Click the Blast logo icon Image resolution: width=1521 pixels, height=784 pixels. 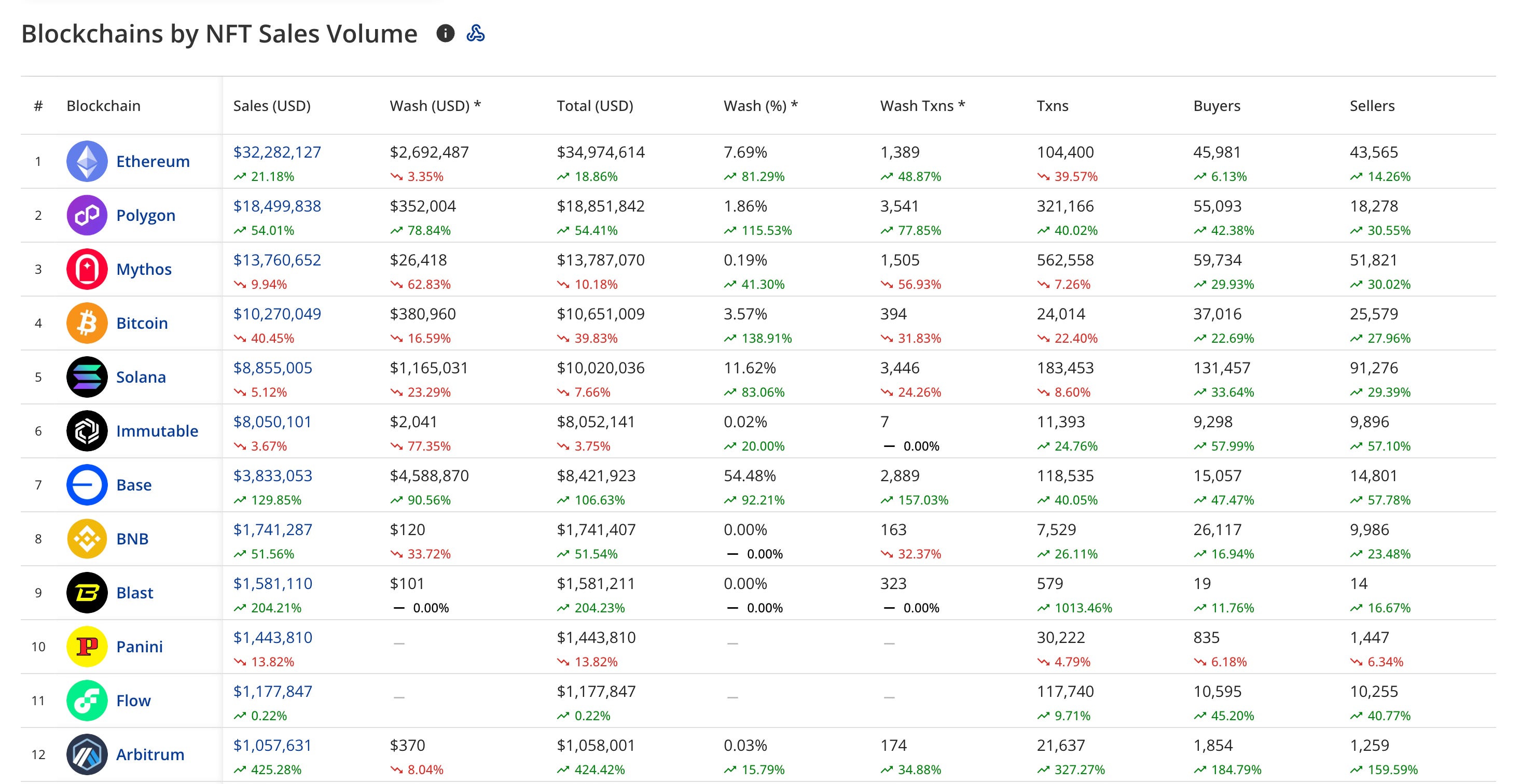[x=87, y=593]
